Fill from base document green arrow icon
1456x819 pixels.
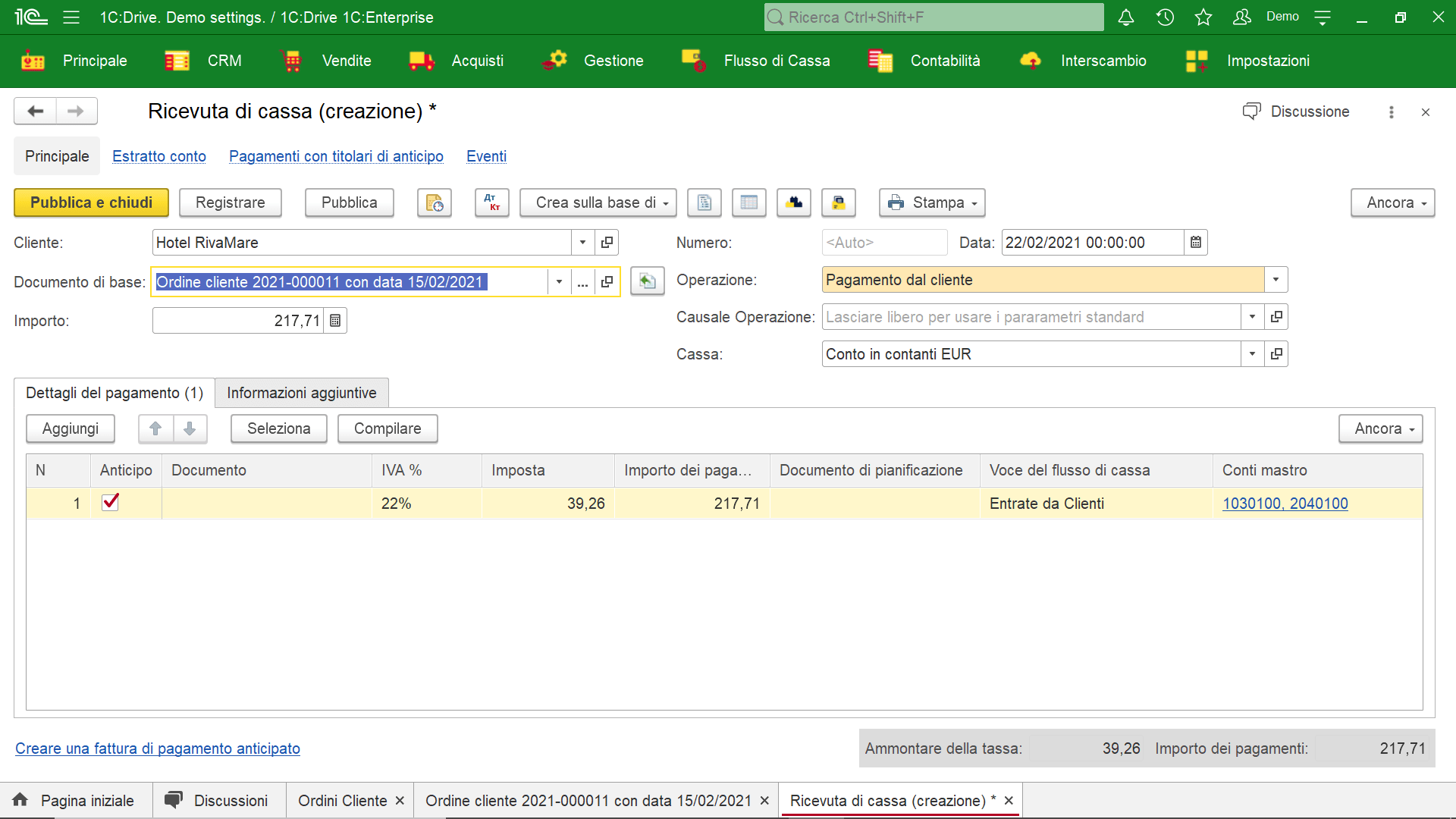pos(648,281)
